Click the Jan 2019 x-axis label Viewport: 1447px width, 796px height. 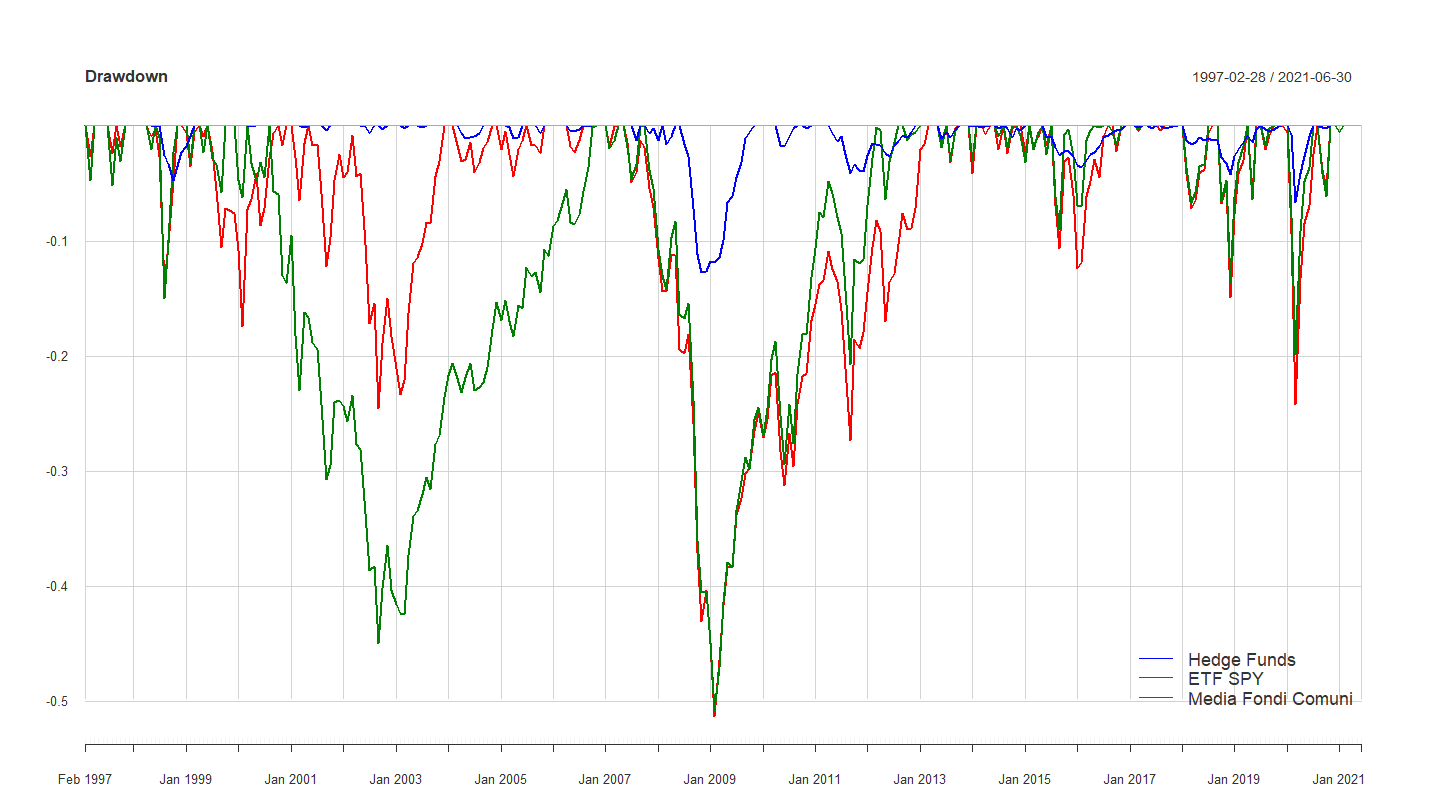tap(1234, 779)
